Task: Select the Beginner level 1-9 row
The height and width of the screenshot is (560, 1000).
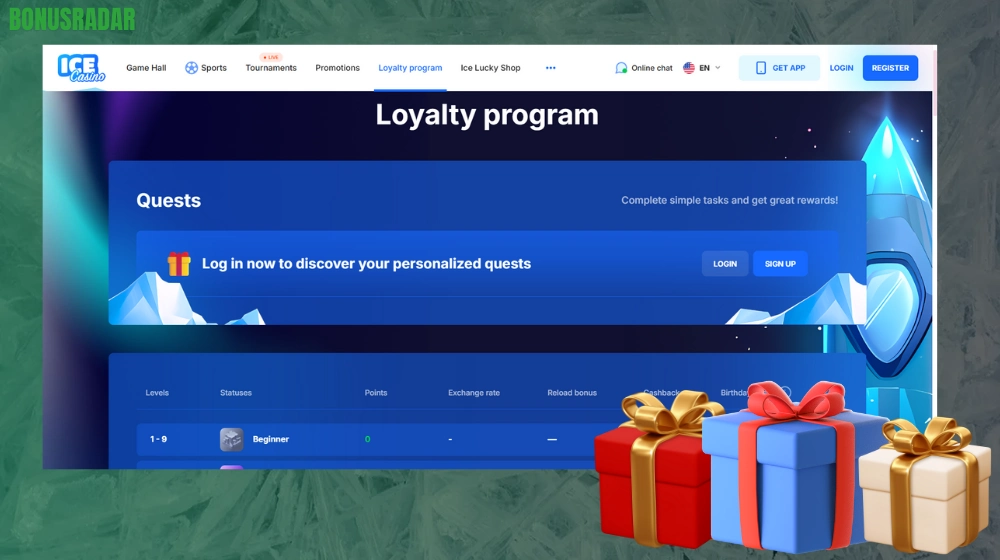Action: pyautogui.click(x=366, y=439)
